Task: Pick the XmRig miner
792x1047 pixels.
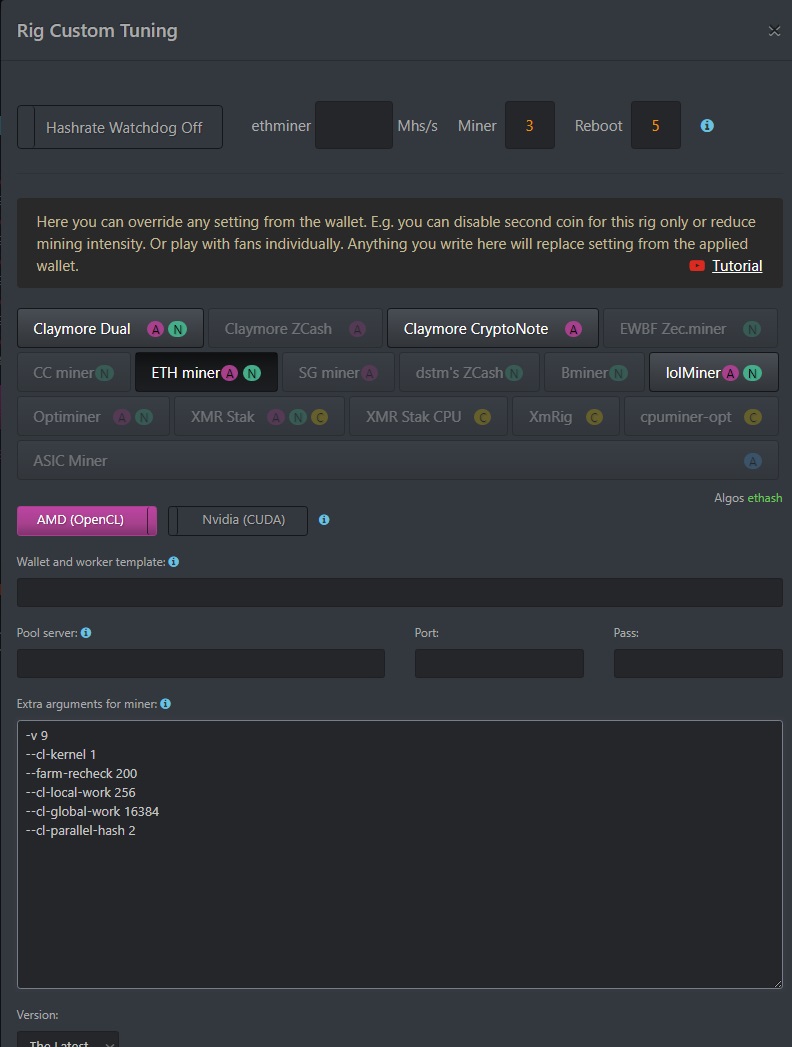Action: click(566, 417)
